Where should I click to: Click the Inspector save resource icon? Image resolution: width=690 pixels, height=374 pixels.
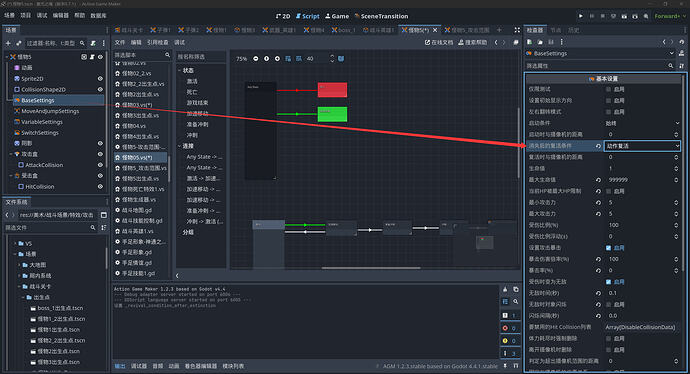(551, 42)
